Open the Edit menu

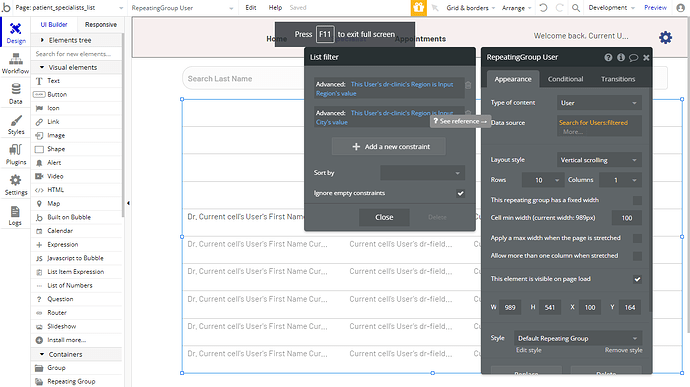click(251, 7)
